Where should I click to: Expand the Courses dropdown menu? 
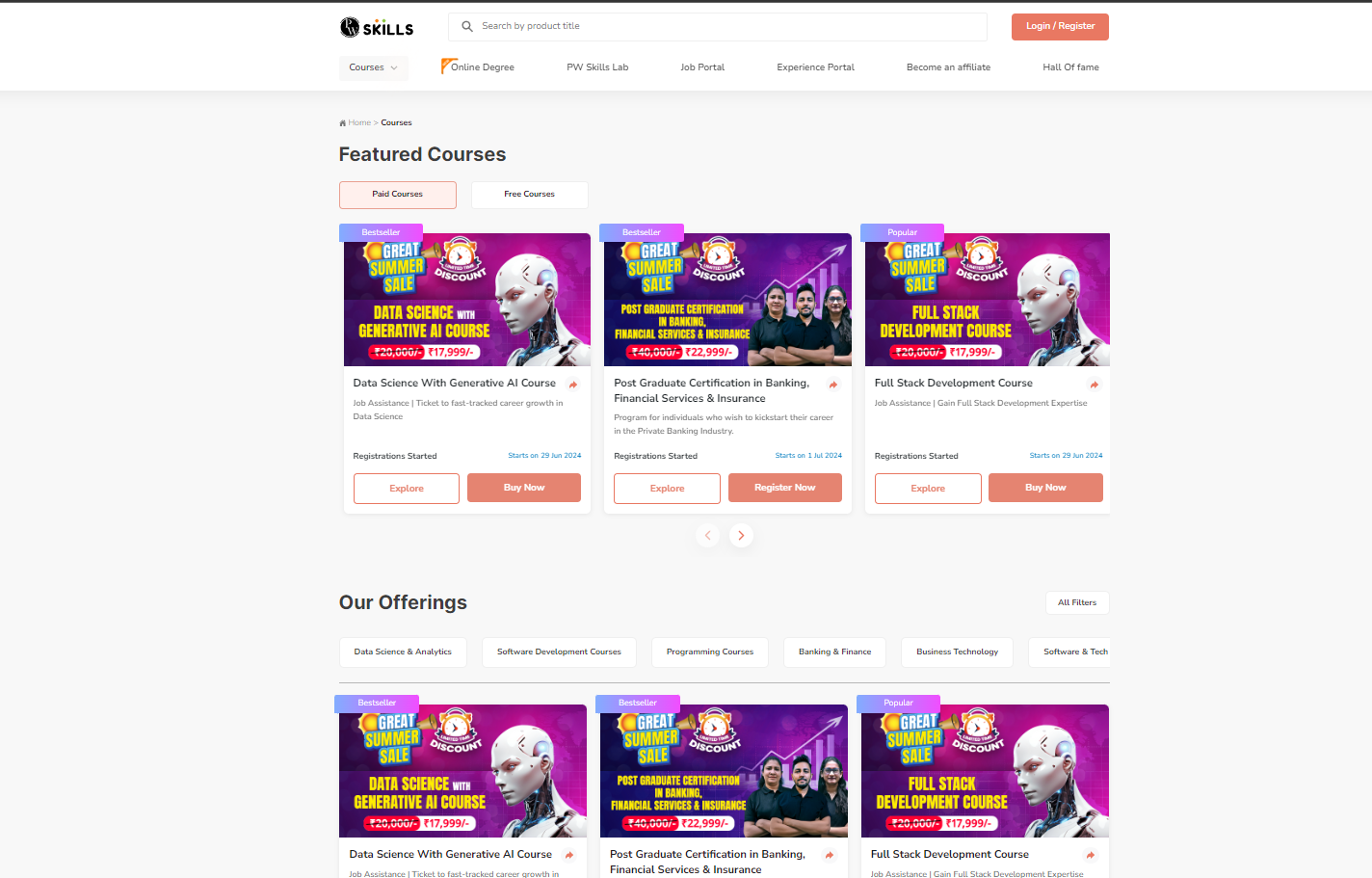point(374,67)
